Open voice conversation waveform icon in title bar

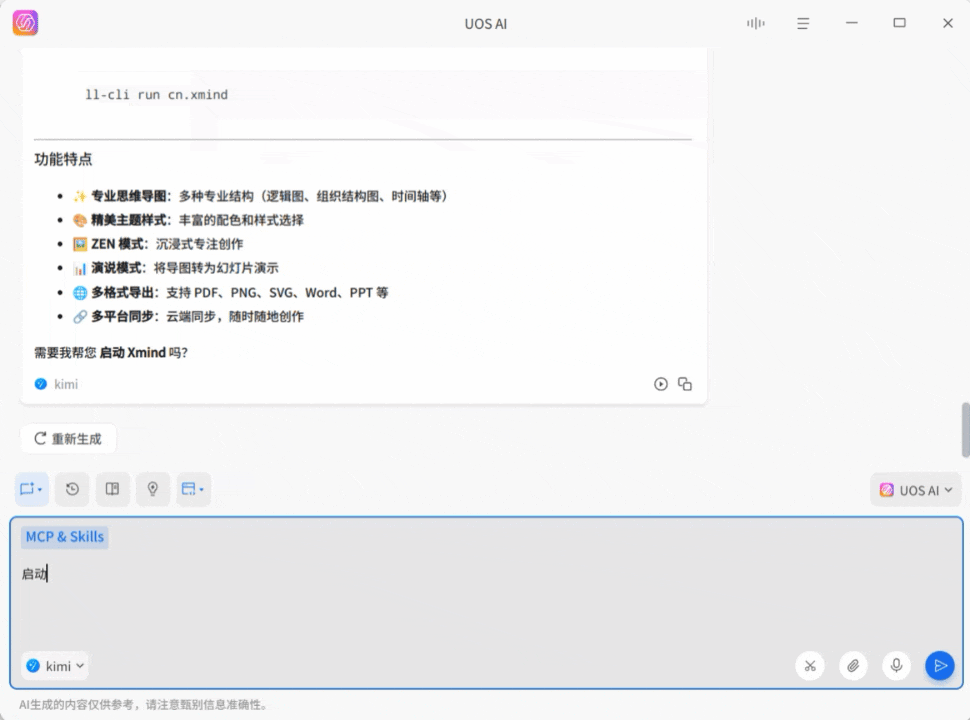[755, 23]
